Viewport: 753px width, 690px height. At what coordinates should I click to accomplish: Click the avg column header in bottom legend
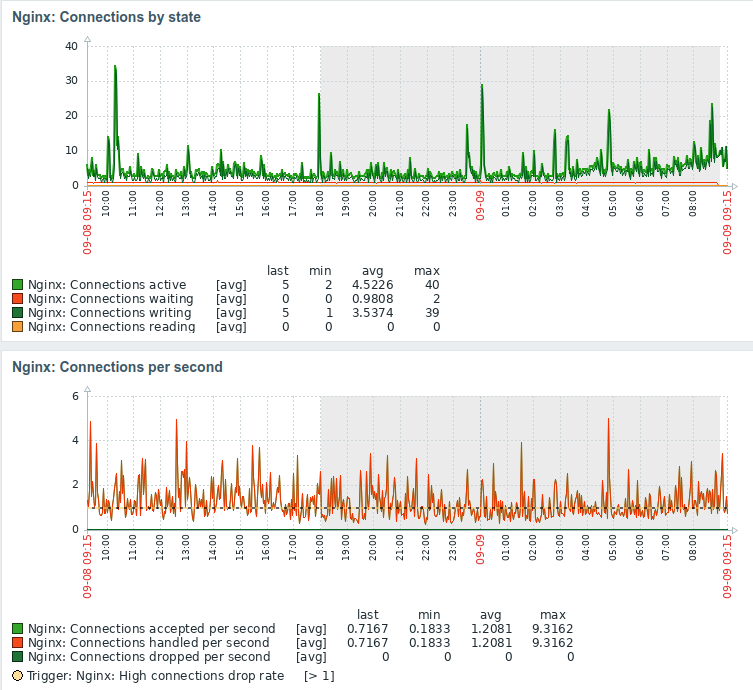[491, 615]
